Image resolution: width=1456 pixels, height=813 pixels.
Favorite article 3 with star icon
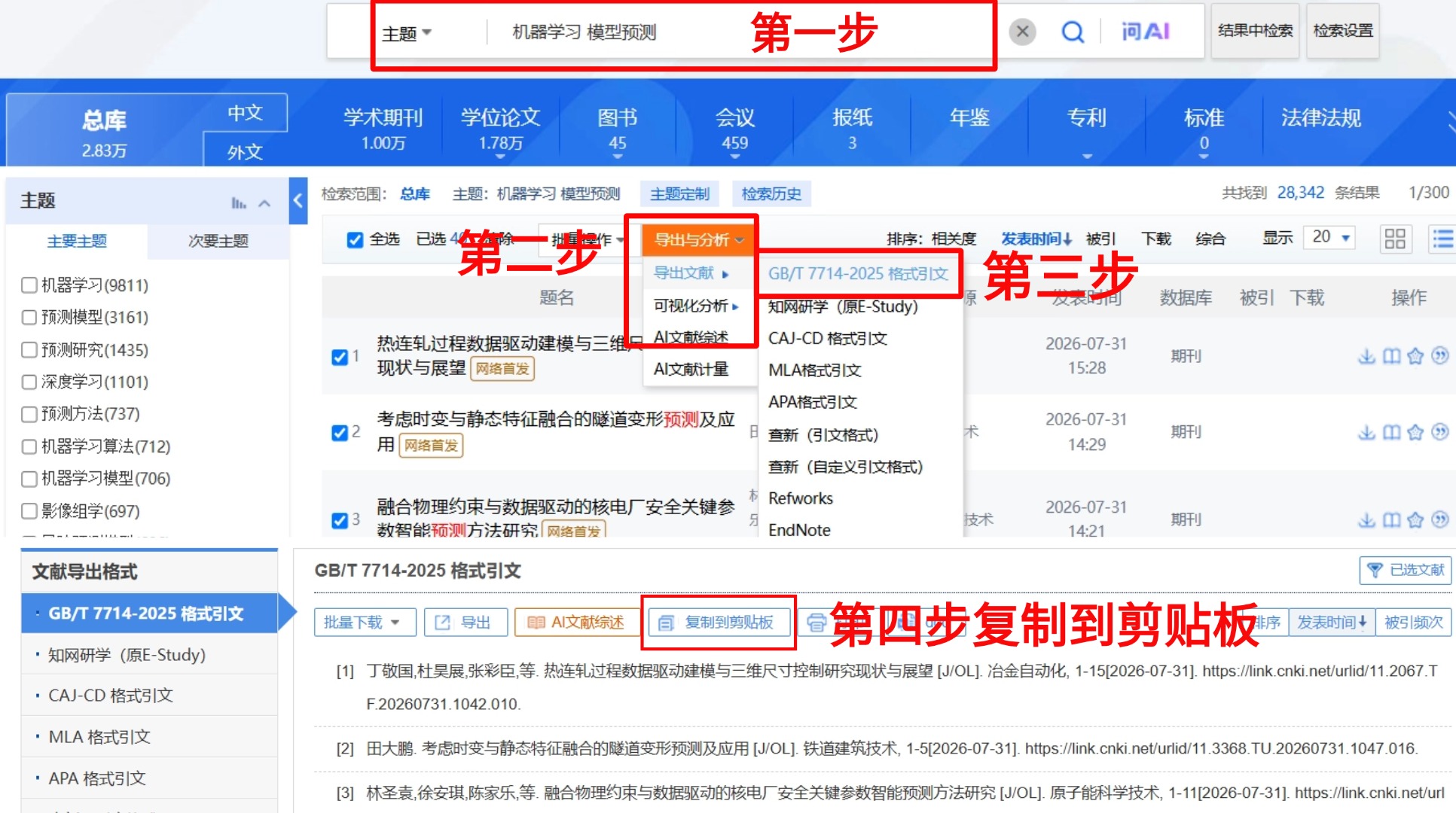pyautogui.click(x=1415, y=519)
